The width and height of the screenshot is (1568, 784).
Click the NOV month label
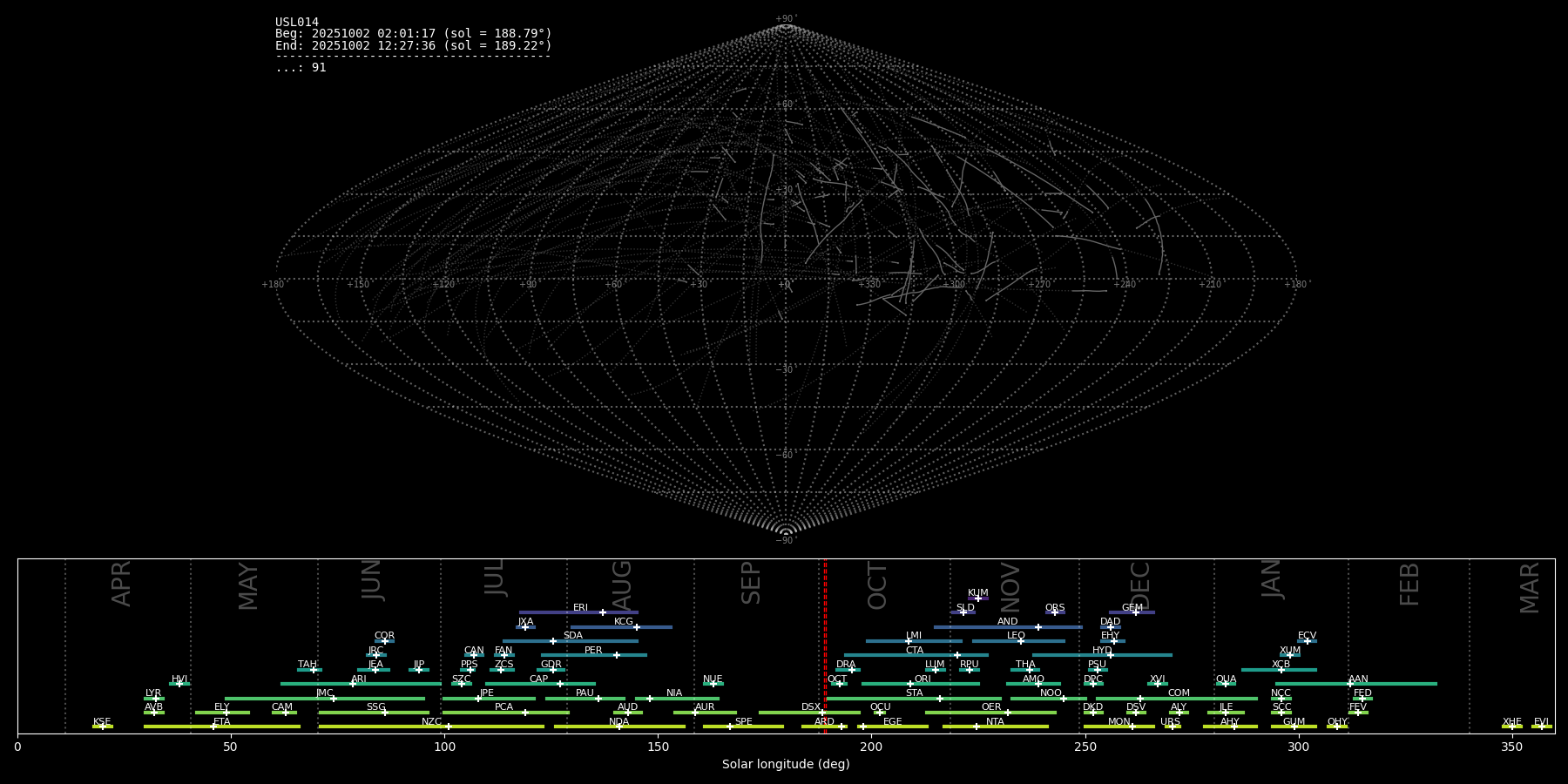click(x=1010, y=586)
